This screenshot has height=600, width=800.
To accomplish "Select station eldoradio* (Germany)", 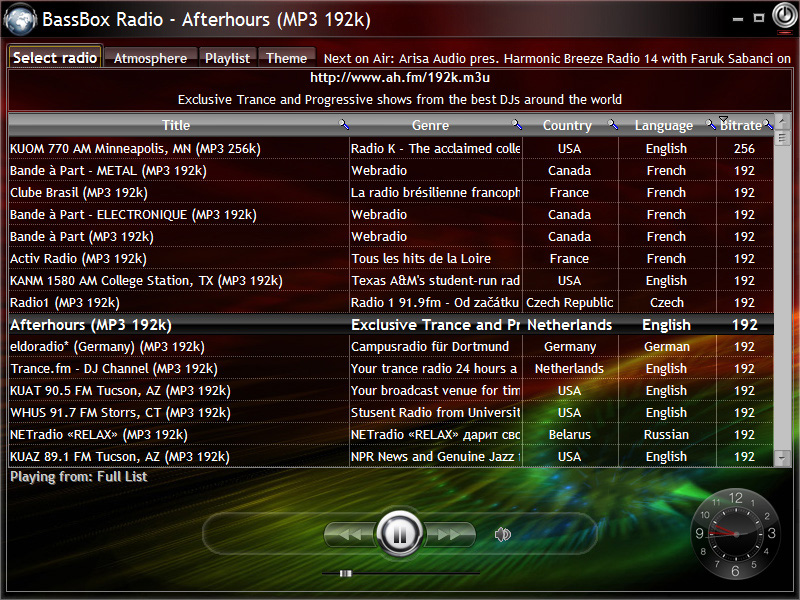I will 107,346.
